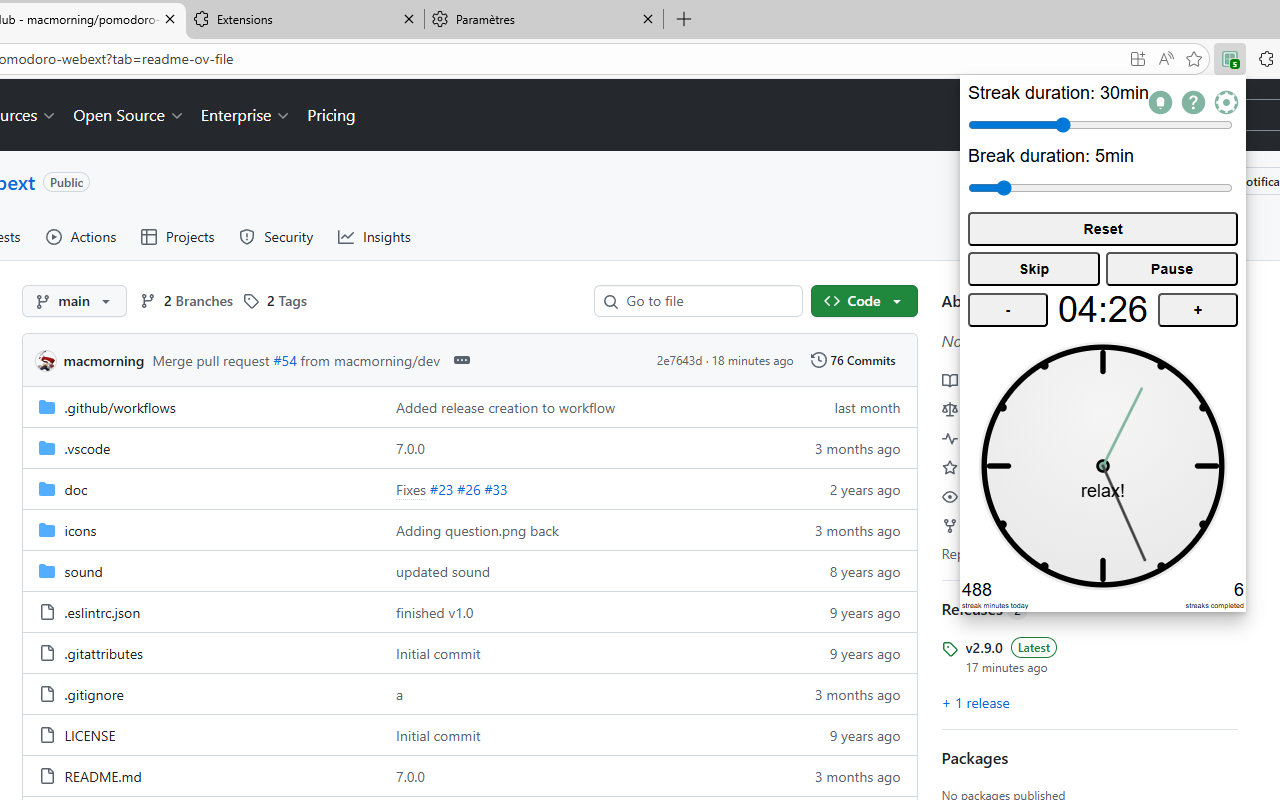Open 'Added release creation to workflow' commit
Viewport: 1280px width, 800px height.
[x=505, y=408]
